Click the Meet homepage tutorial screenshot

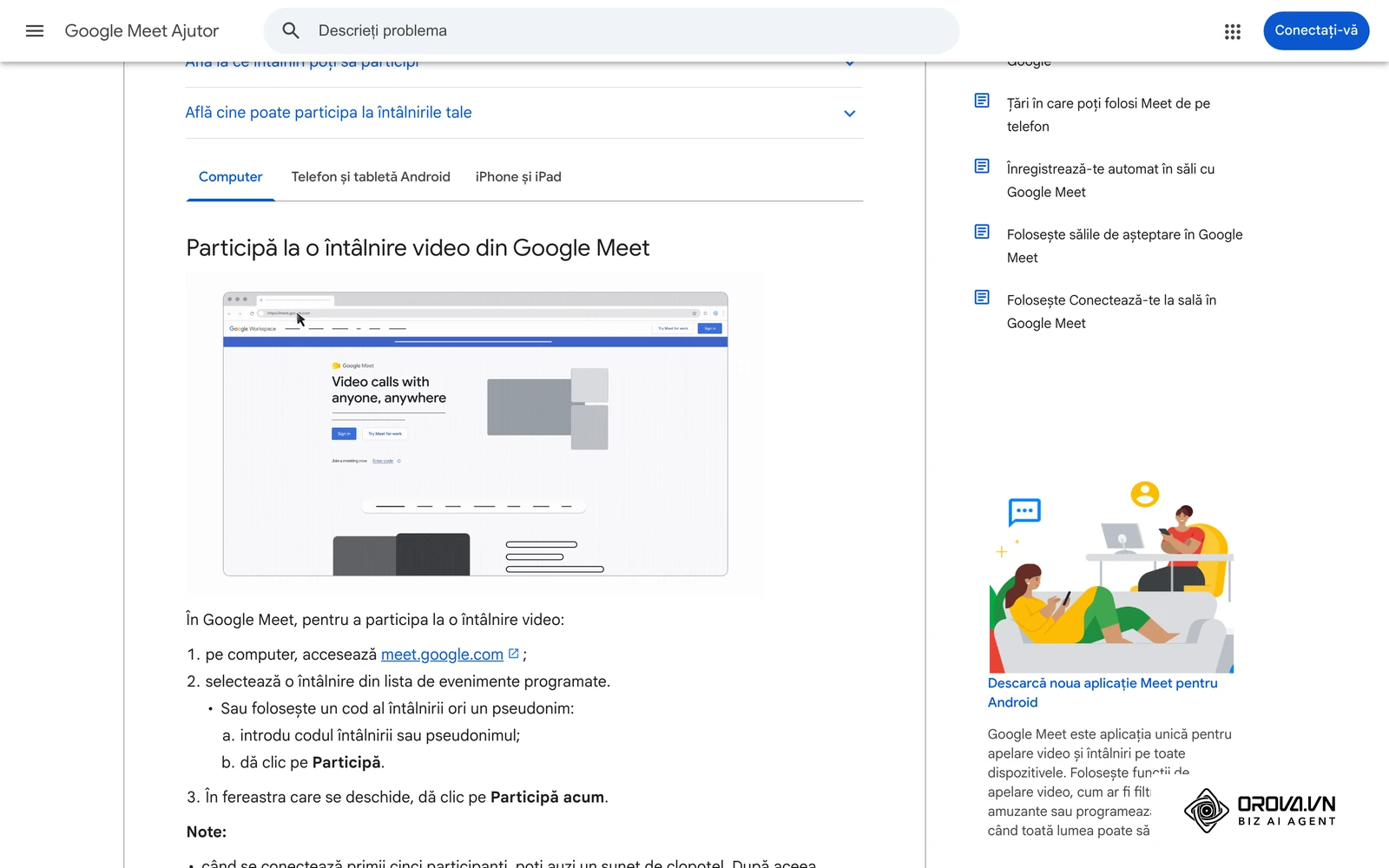[475, 434]
